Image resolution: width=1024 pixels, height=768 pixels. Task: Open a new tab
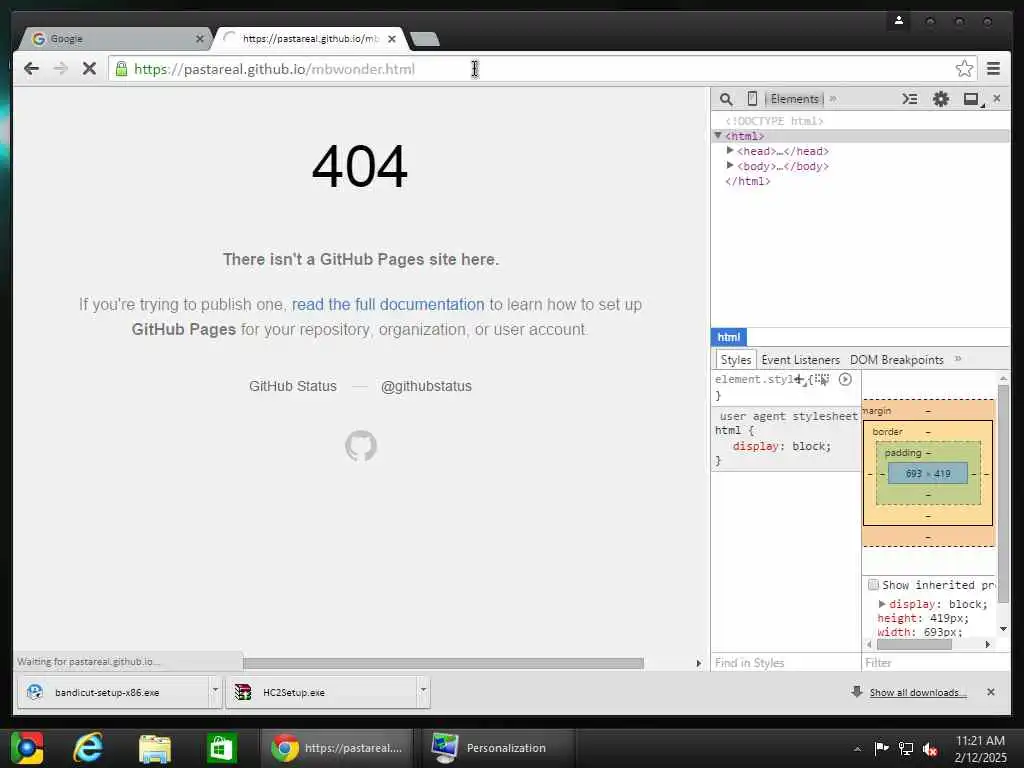tap(425, 39)
